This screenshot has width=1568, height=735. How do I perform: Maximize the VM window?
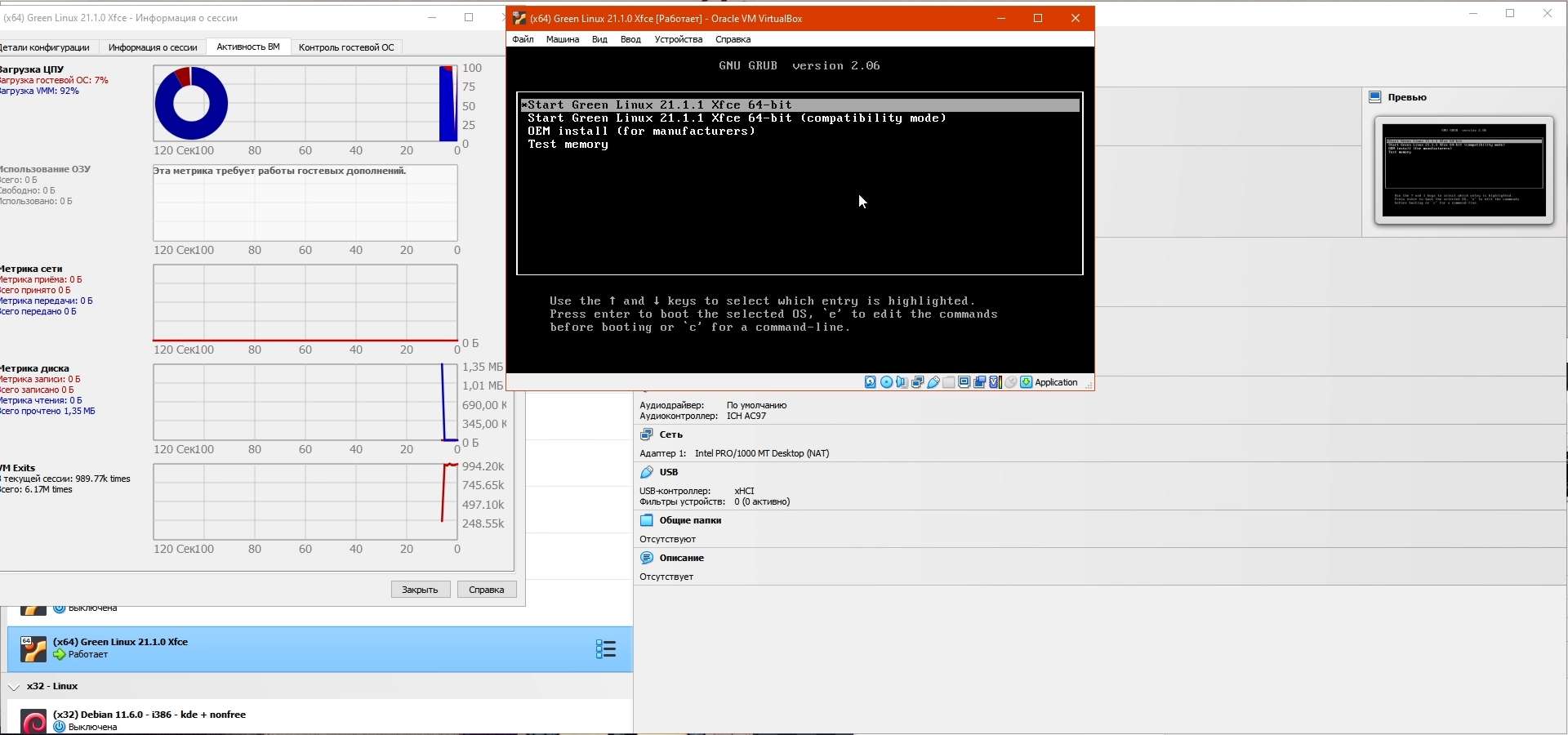1038,18
